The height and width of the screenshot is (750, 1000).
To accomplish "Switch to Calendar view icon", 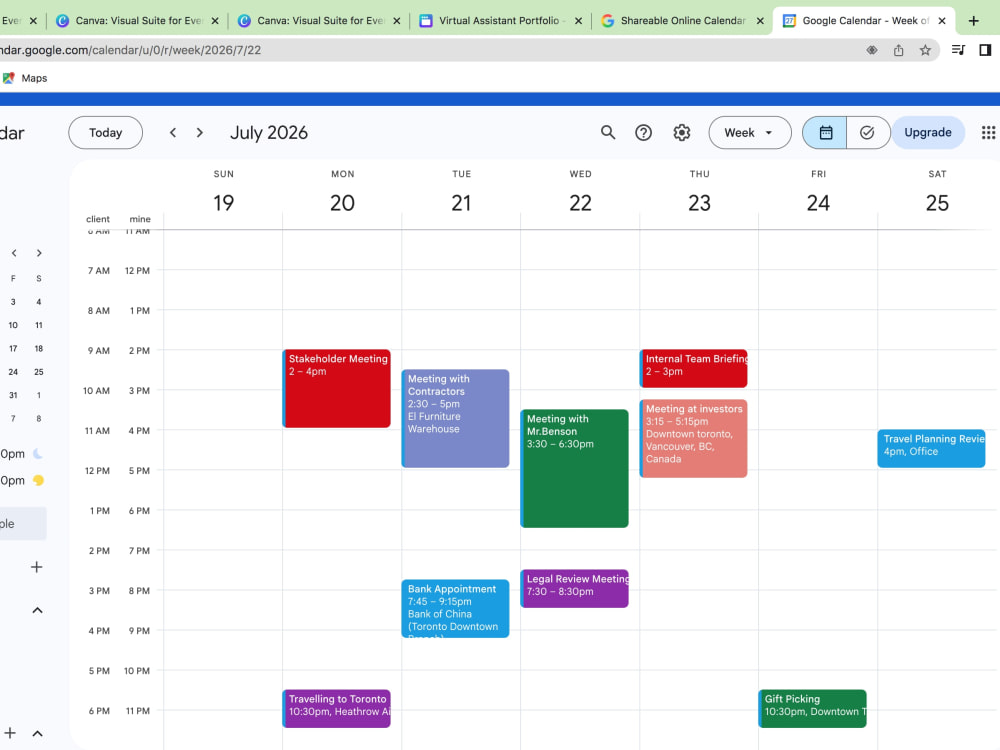I will (825, 133).
